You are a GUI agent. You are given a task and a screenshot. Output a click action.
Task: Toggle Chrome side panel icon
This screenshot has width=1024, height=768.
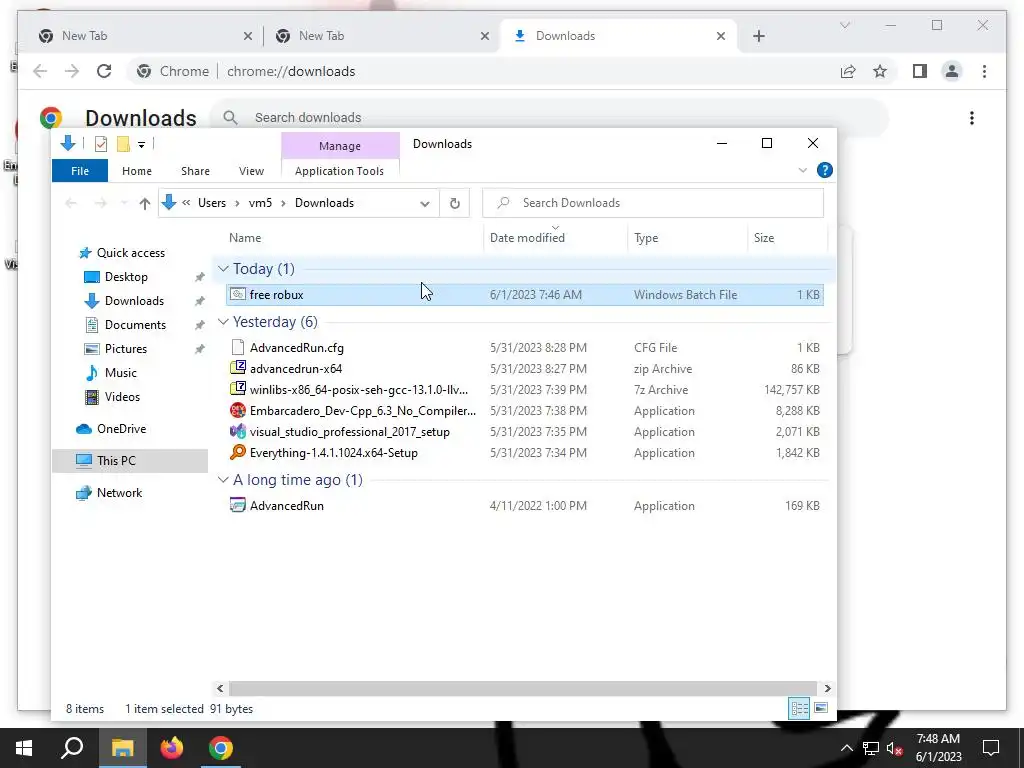[x=920, y=71]
